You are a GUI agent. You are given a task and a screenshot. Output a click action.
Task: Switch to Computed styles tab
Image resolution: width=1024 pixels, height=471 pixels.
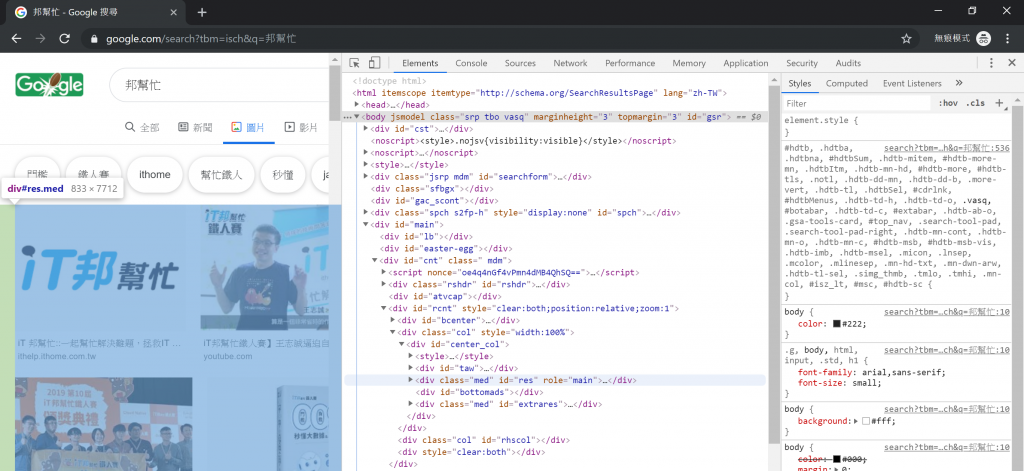click(846, 83)
